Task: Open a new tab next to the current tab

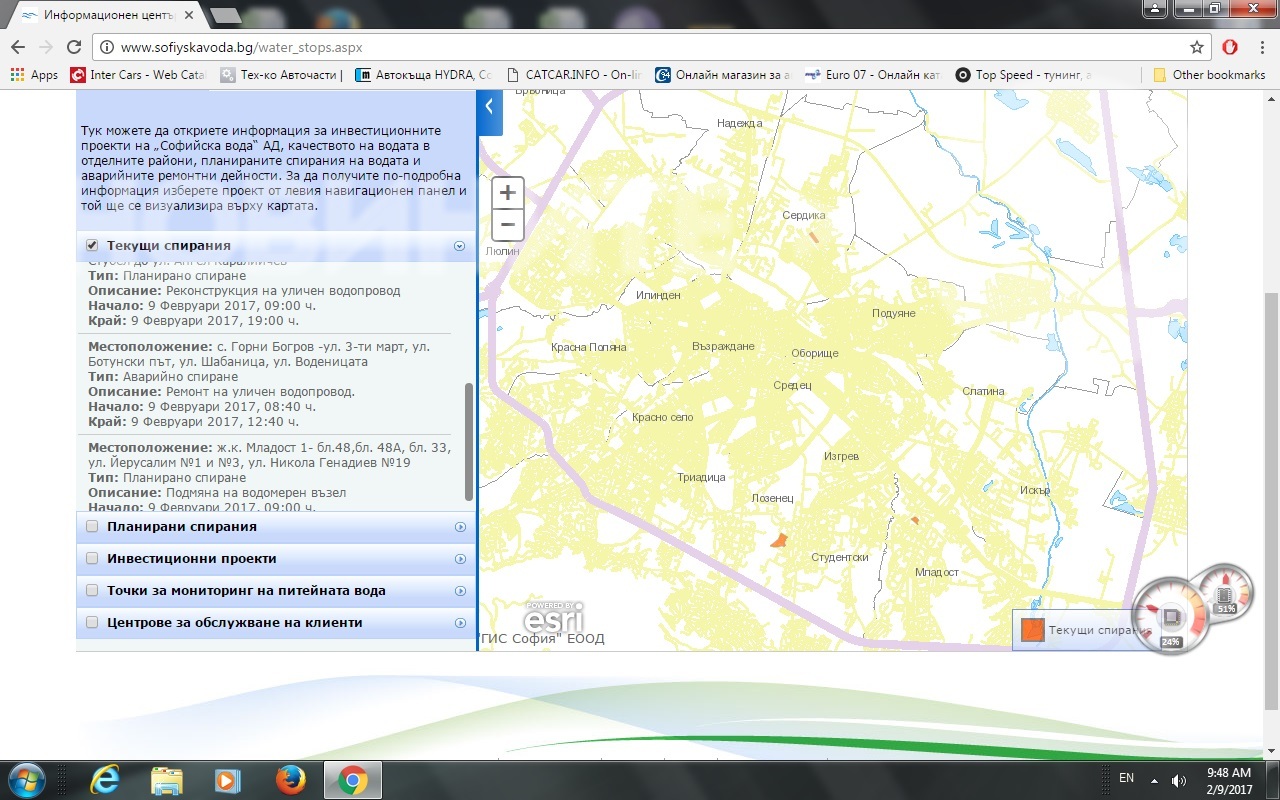Action: coord(226,15)
